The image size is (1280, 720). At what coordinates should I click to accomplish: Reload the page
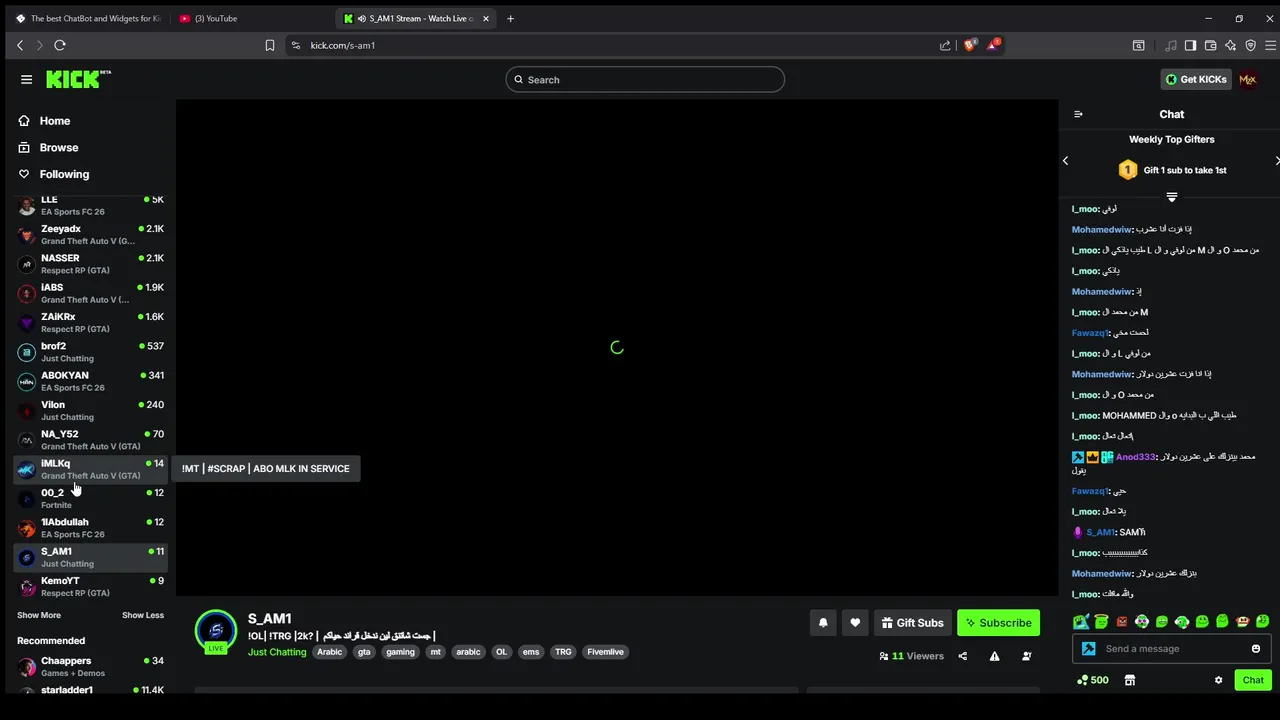click(x=60, y=45)
